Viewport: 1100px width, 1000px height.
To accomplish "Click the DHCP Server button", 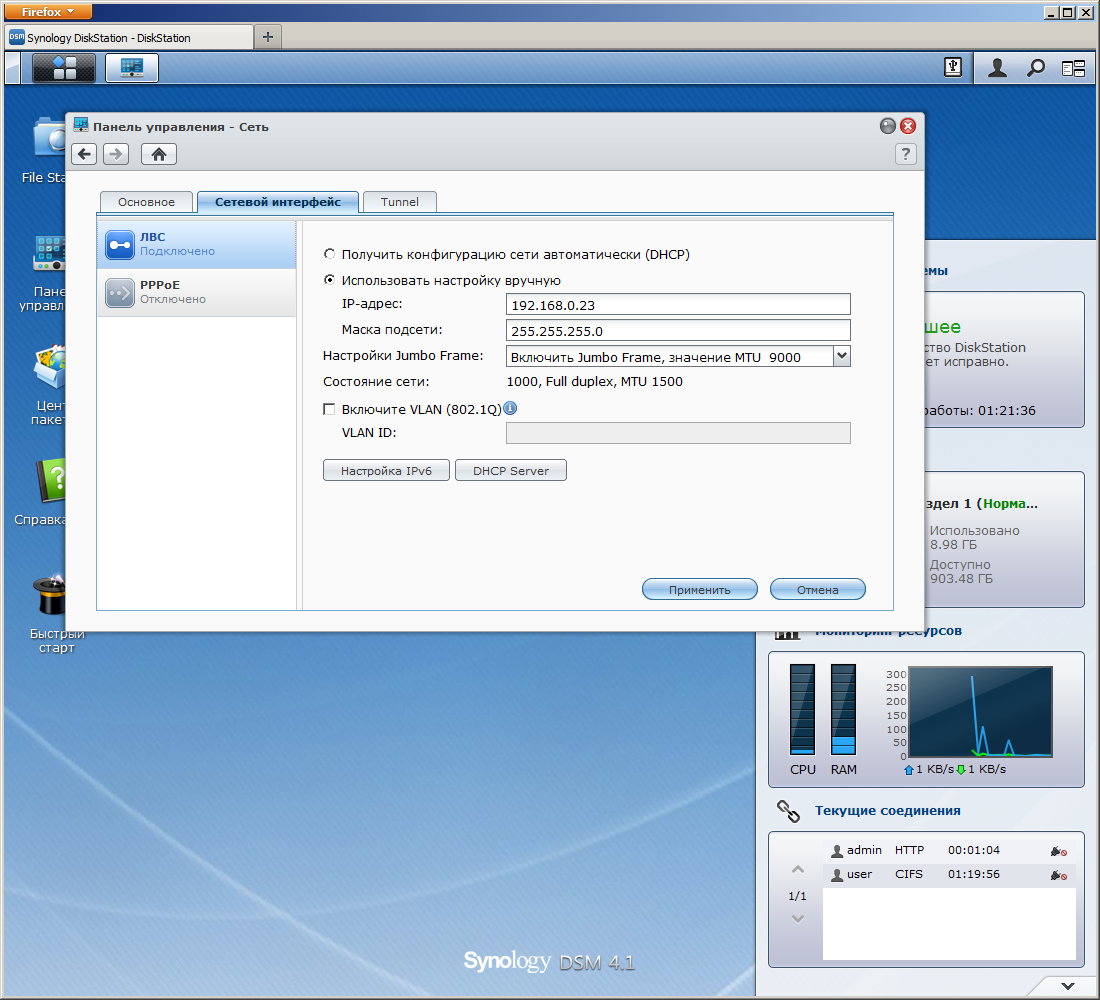I will coord(511,470).
